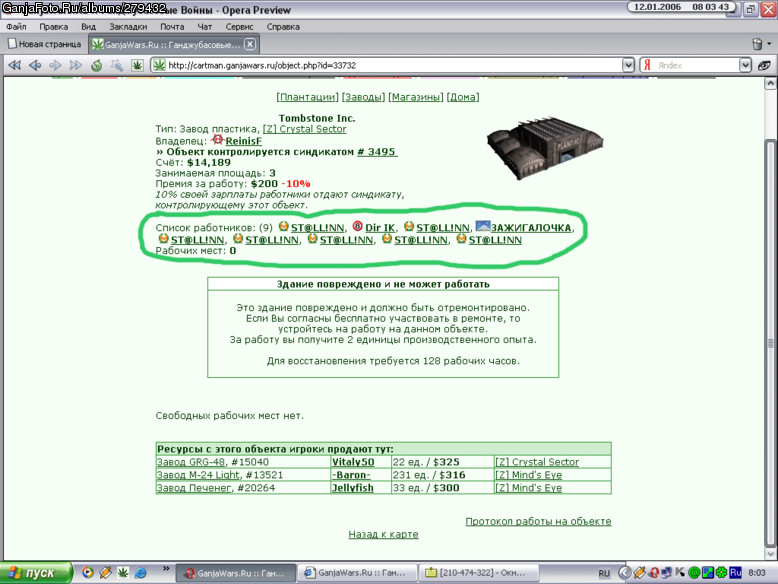
Task: Open the Заводы link
Action: pyautogui.click(x=363, y=97)
